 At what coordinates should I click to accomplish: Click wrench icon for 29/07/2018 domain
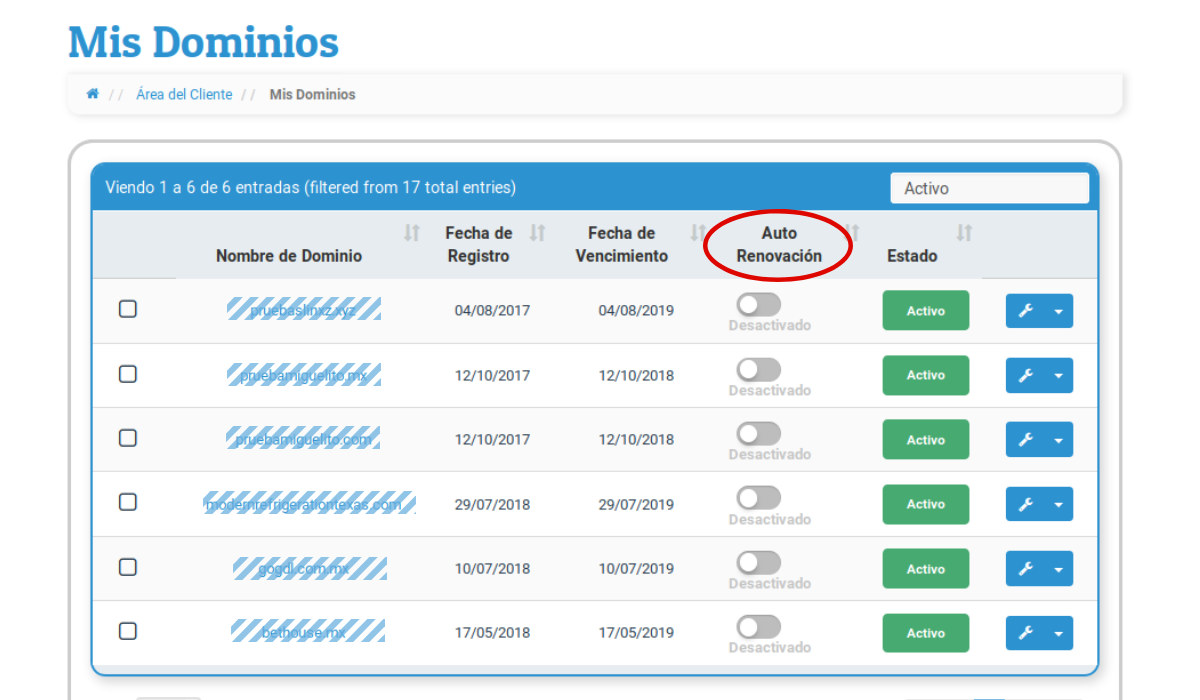1025,505
